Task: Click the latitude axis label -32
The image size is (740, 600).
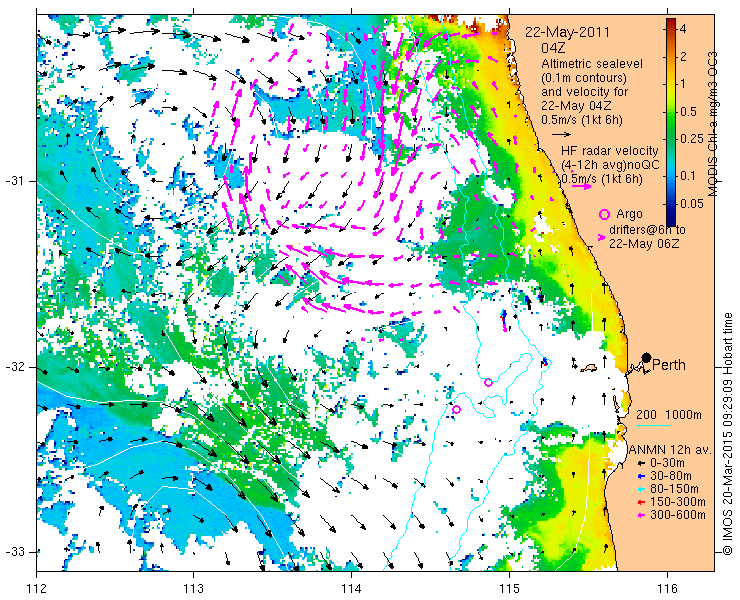Action: point(15,367)
